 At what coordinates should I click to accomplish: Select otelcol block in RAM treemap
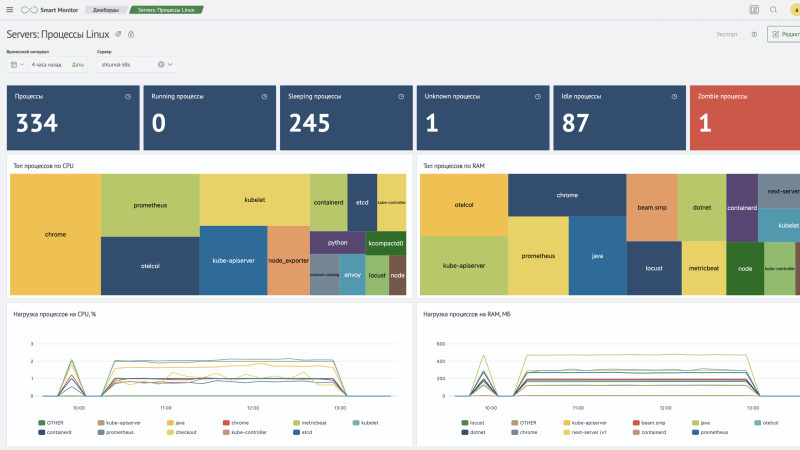point(464,205)
